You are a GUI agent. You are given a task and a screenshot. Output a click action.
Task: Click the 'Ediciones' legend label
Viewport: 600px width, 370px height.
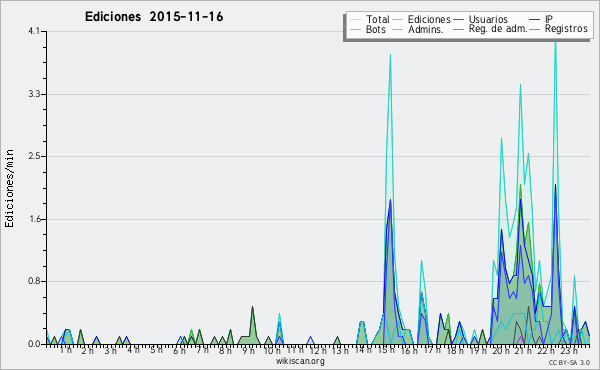coord(429,19)
